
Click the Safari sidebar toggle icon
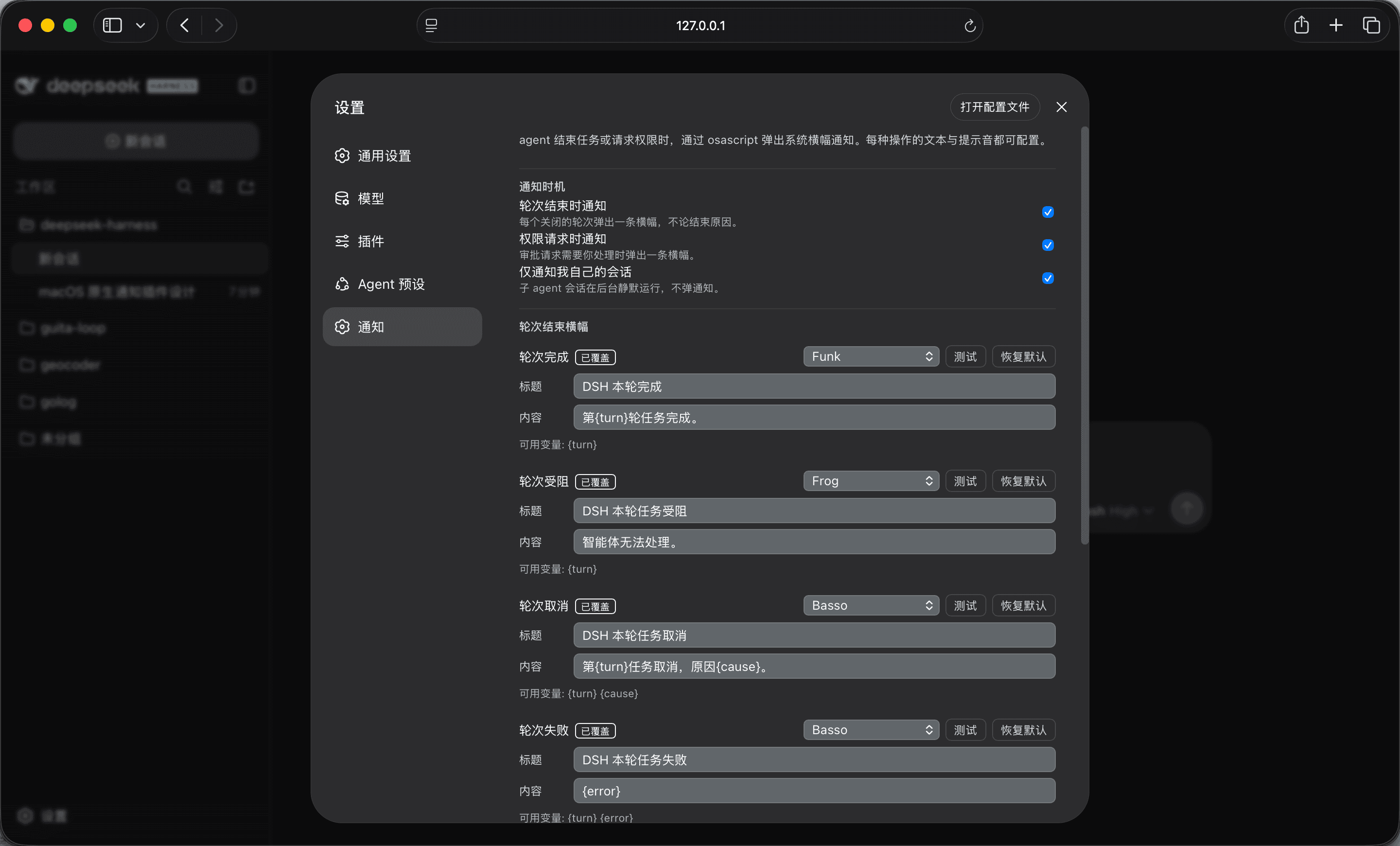[x=112, y=26]
